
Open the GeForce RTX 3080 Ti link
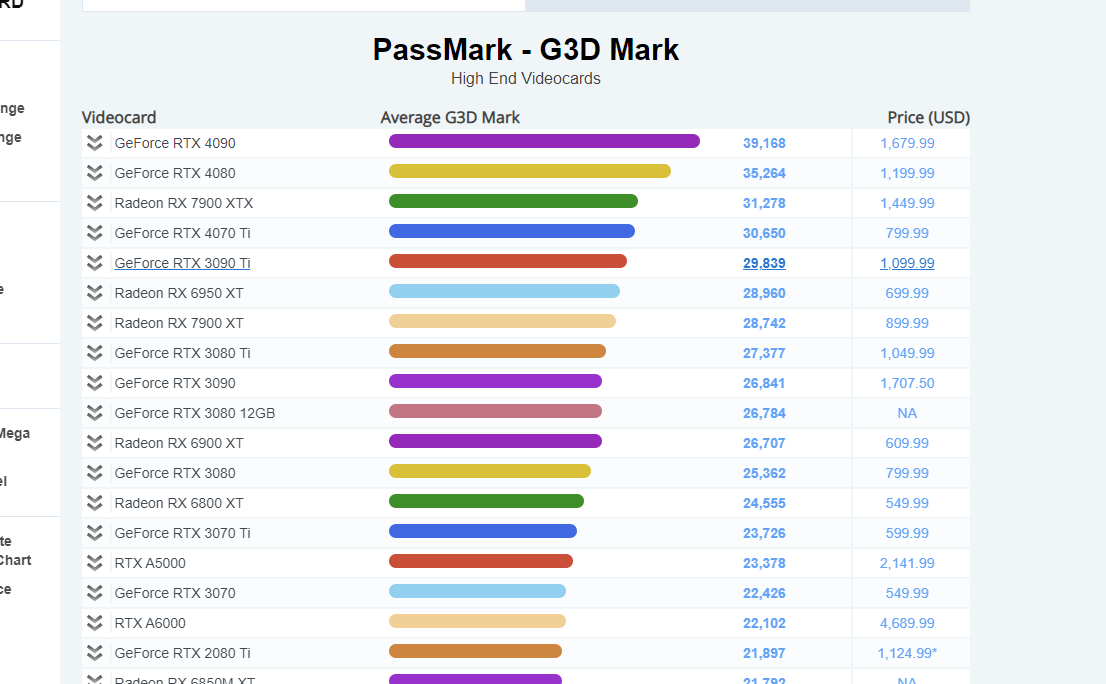182,353
